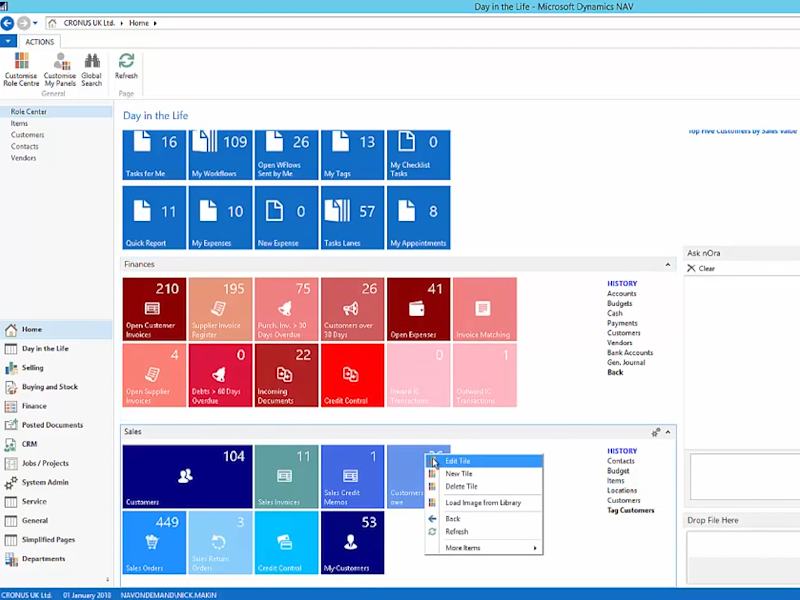Open Customers over 30 Days tile
Screen dimensions: 800x600
pos(353,309)
